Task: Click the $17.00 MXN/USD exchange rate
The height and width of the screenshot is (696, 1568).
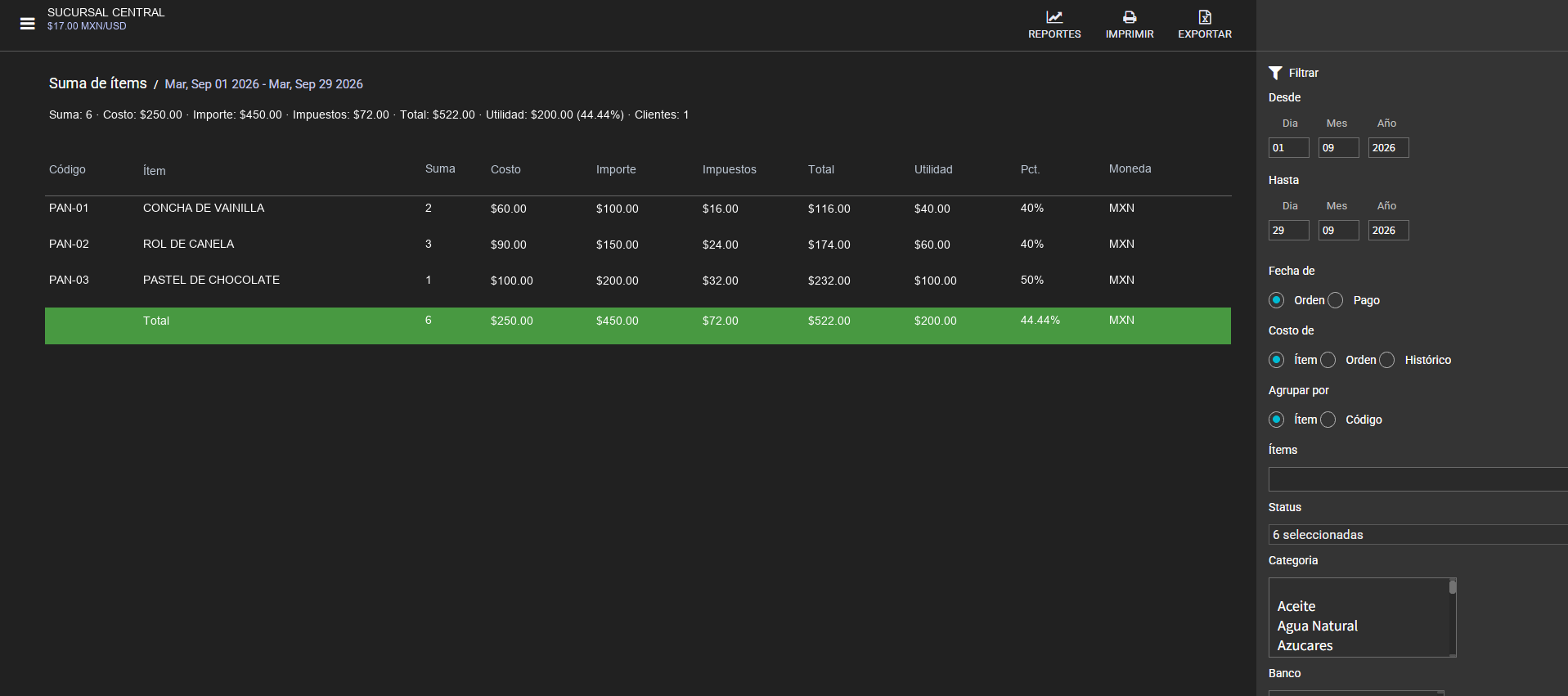Action: point(87,26)
